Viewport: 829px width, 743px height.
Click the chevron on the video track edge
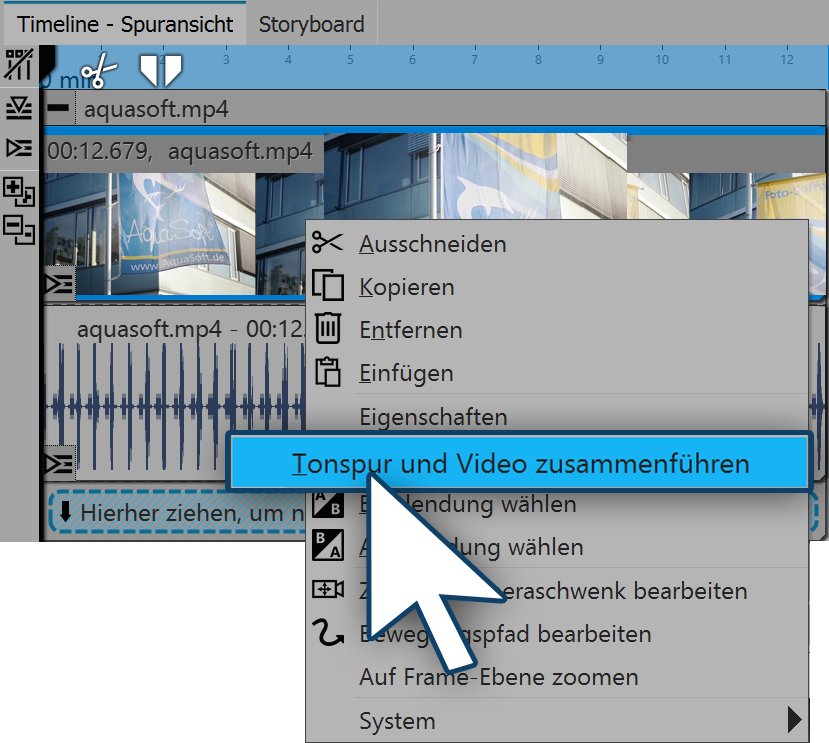[58, 284]
